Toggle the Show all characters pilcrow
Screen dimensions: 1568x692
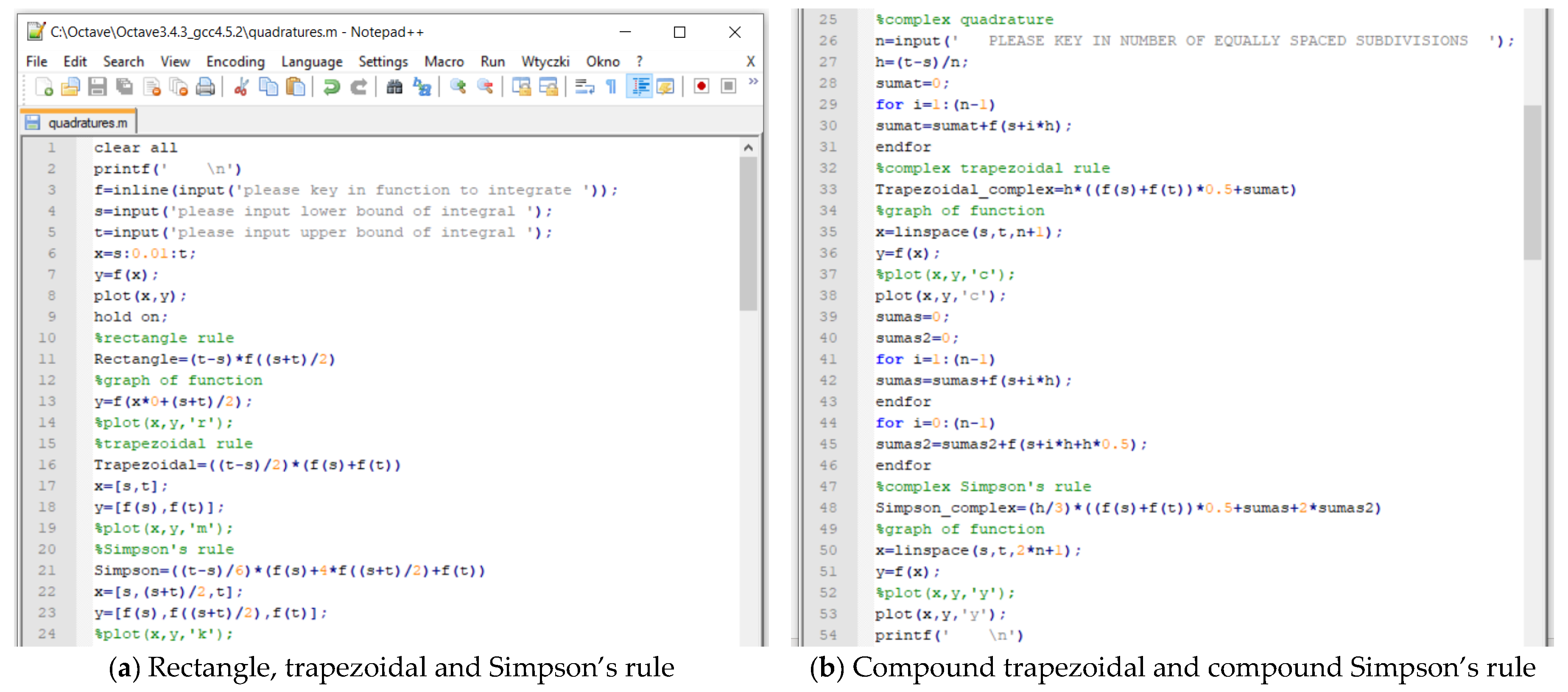click(611, 87)
